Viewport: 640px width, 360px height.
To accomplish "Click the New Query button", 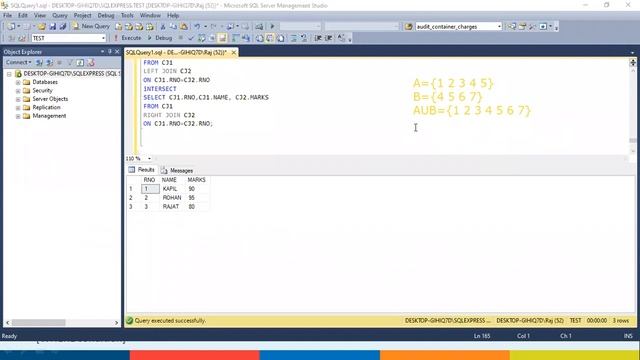I will point(91,26).
